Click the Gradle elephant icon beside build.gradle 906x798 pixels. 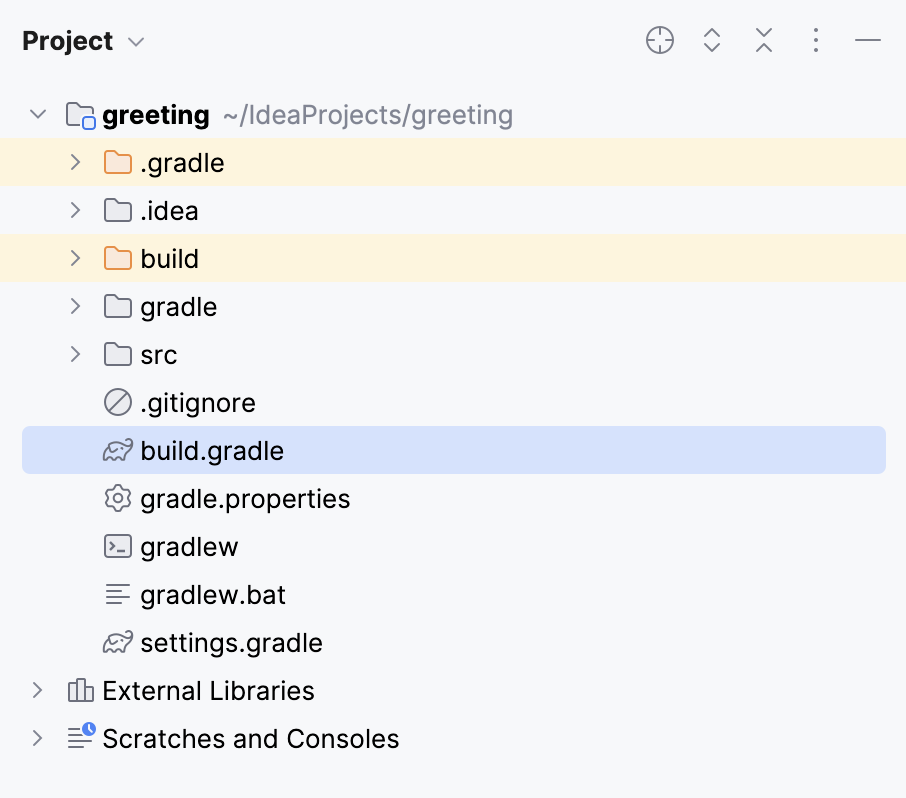click(118, 450)
